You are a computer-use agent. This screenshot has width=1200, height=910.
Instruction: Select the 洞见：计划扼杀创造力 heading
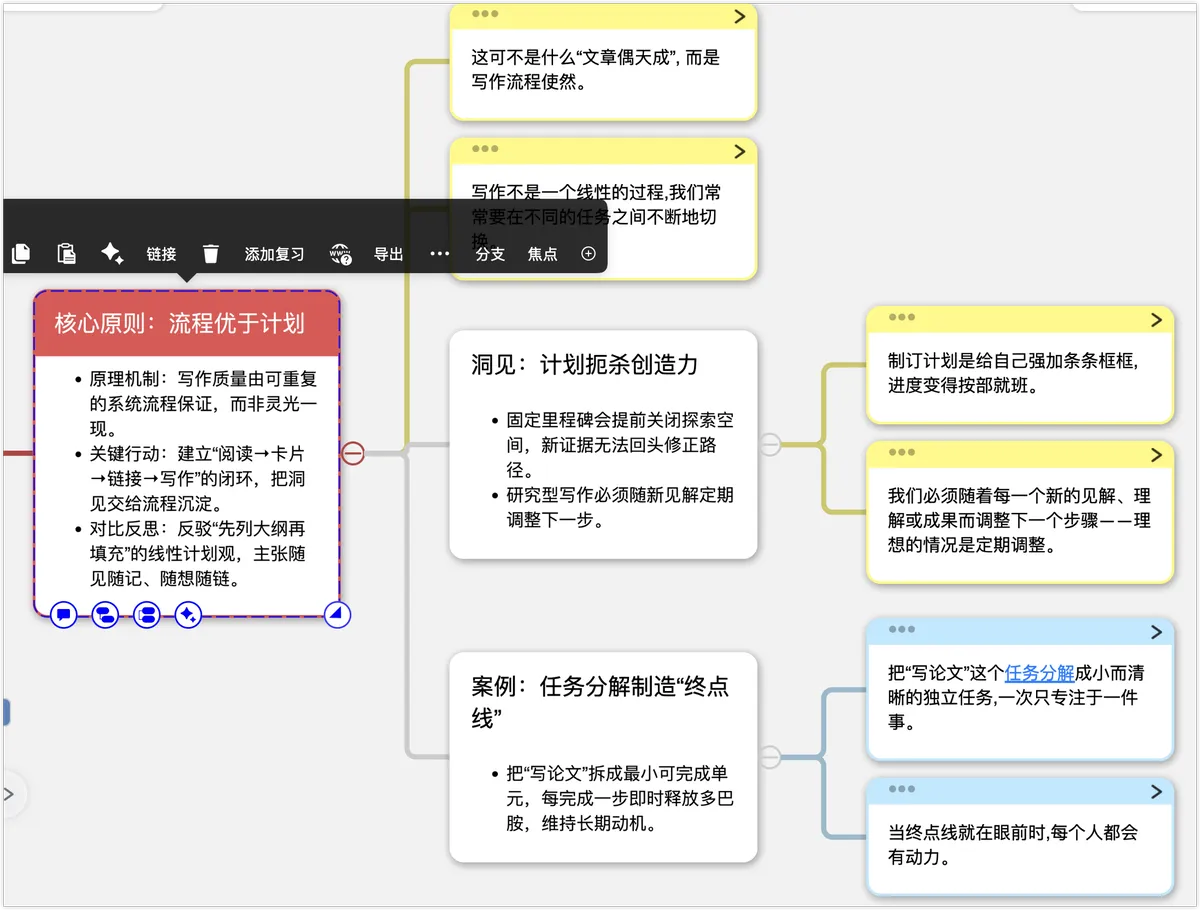(x=585, y=365)
